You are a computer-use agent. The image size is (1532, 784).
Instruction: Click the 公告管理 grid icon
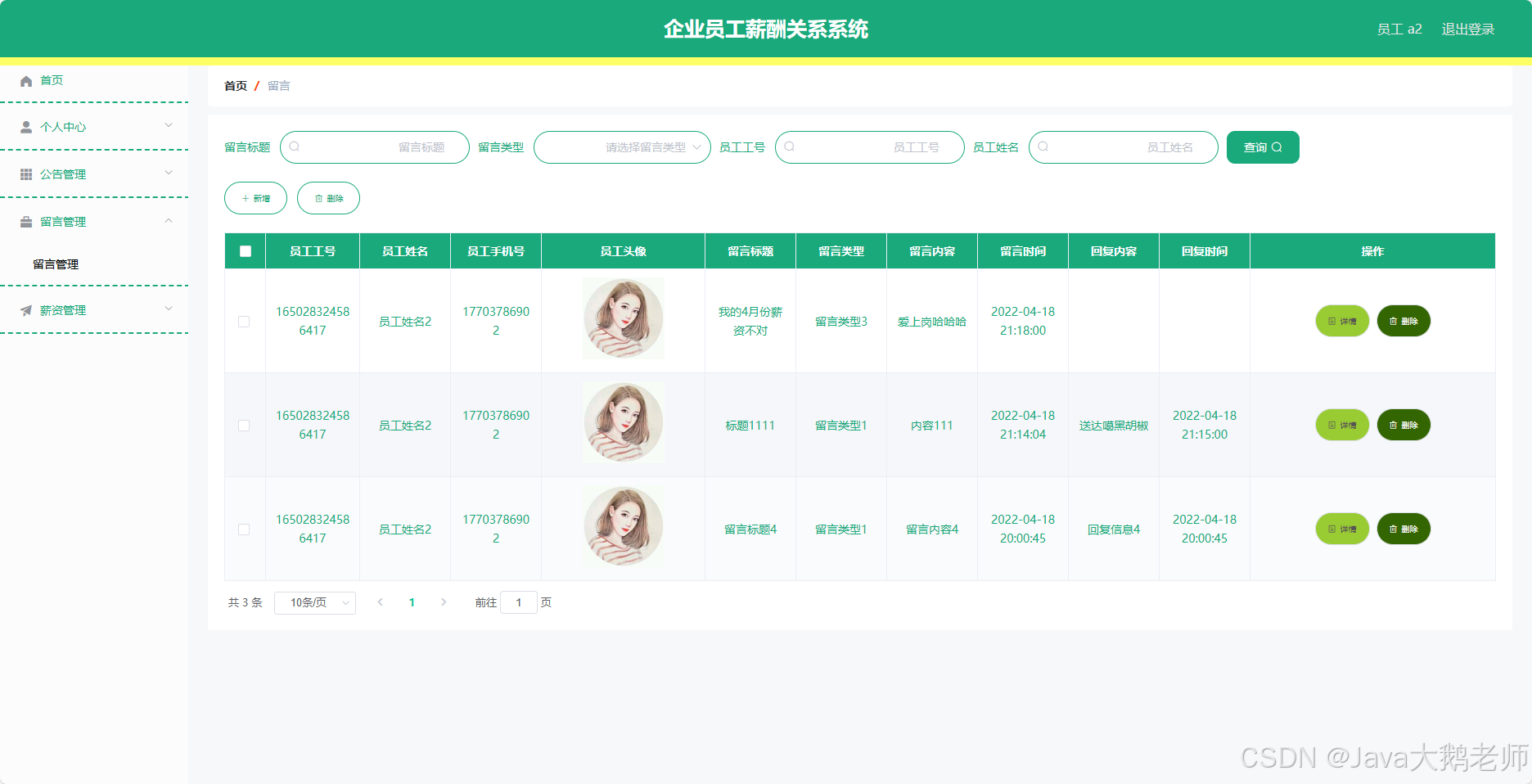click(x=25, y=173)
